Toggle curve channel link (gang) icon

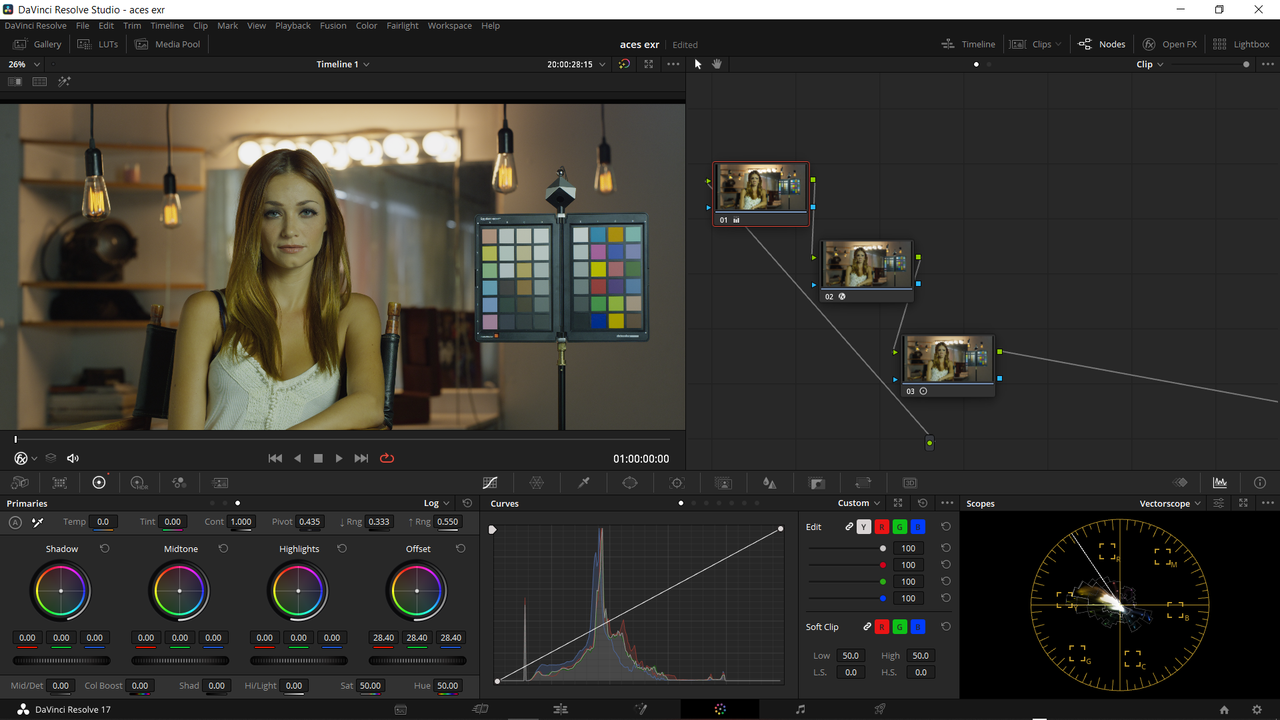849,527
